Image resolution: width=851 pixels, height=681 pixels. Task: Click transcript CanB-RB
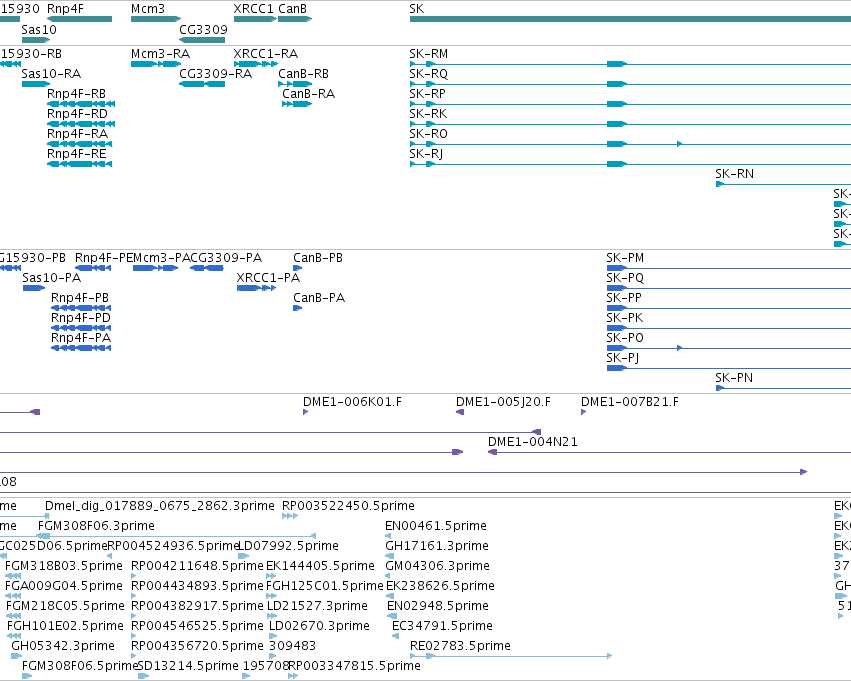(295, 84)
